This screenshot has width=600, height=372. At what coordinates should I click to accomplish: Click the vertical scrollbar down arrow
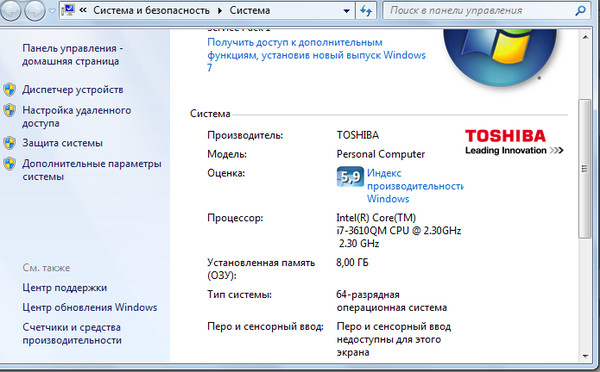point(585,356)
